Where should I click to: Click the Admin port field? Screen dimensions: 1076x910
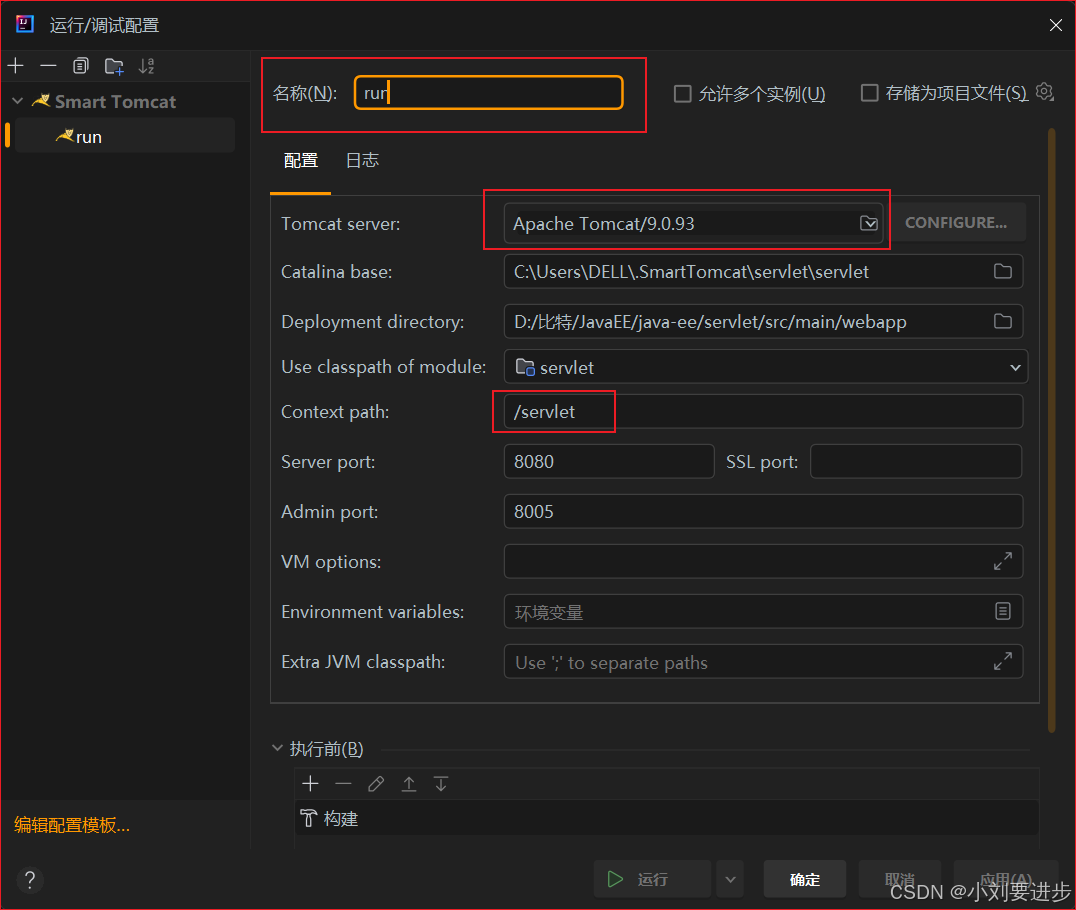pos(763,511)
